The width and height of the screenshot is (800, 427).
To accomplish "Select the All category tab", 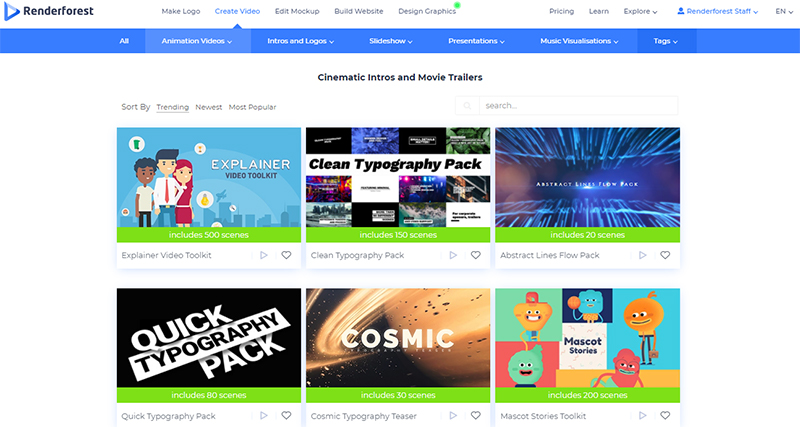I will [124, 42].
